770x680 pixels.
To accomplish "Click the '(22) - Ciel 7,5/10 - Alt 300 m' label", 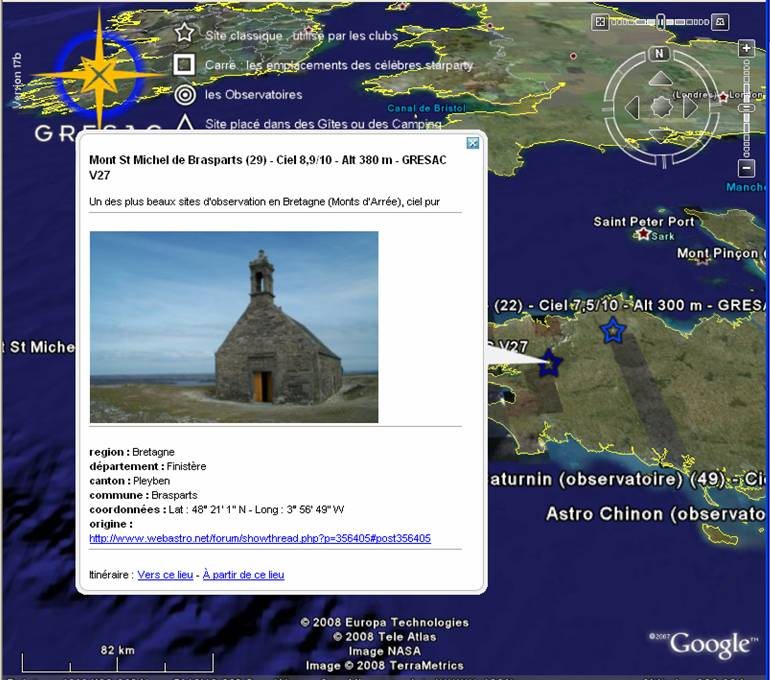I will [x=598, y=305].
